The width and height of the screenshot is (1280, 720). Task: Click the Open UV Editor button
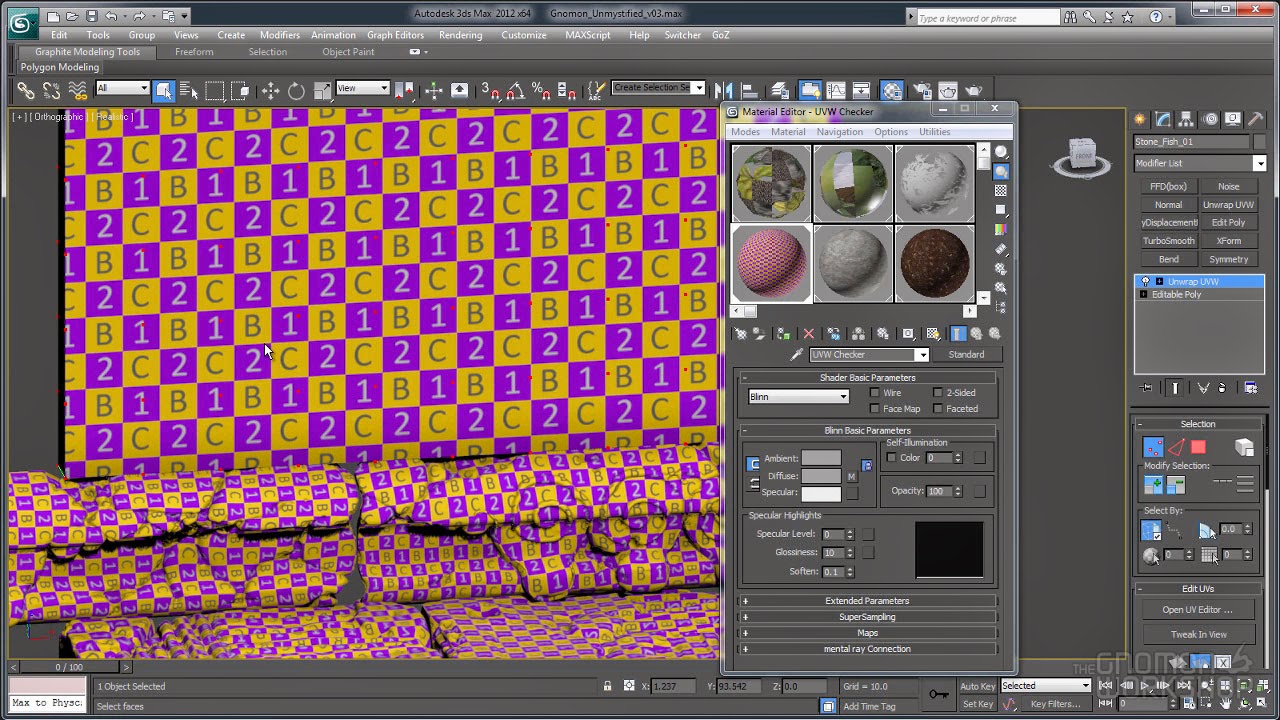1197,610
